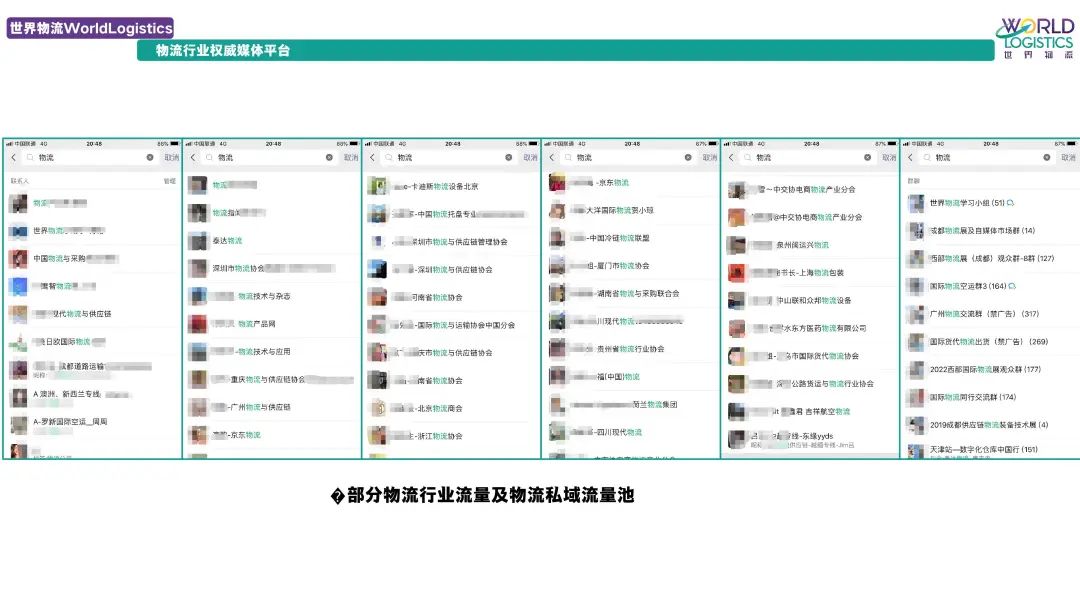Clear search text on screen listing 北京物流商会
The width and height of the screenshot is (1080, 608).
[508, 158]
